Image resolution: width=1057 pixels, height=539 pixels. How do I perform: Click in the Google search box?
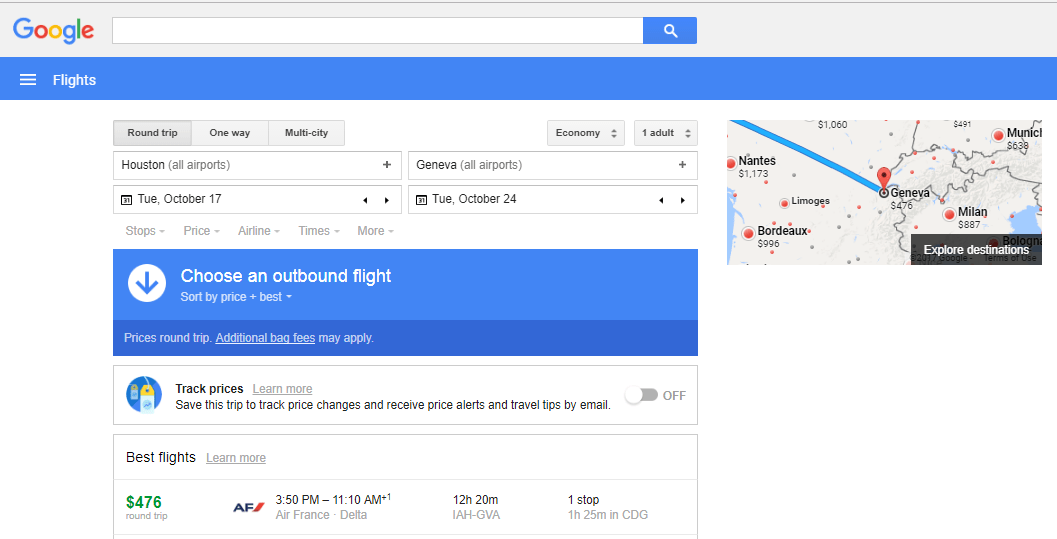[377, 31]
